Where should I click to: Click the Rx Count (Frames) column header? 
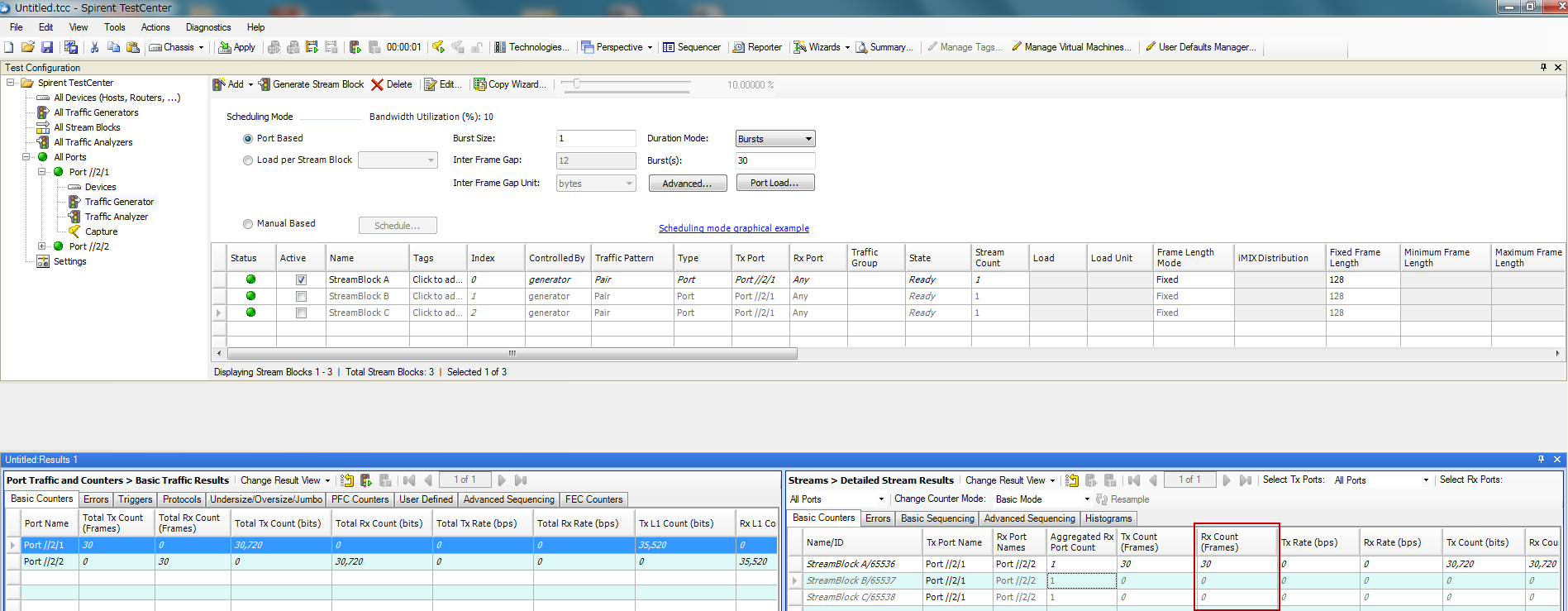point(1236,542)
